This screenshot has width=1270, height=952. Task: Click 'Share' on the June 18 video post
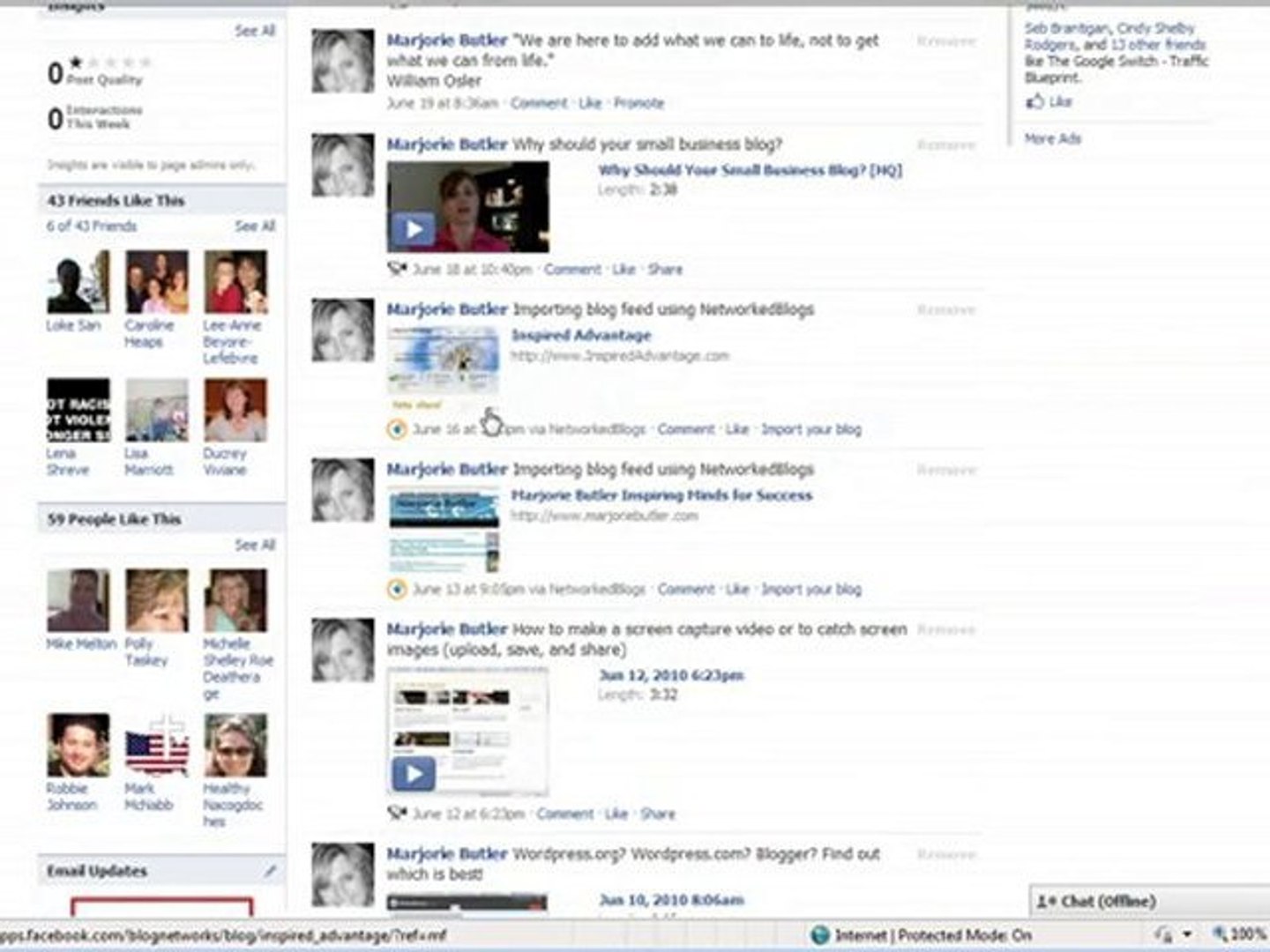pos(665,269)
